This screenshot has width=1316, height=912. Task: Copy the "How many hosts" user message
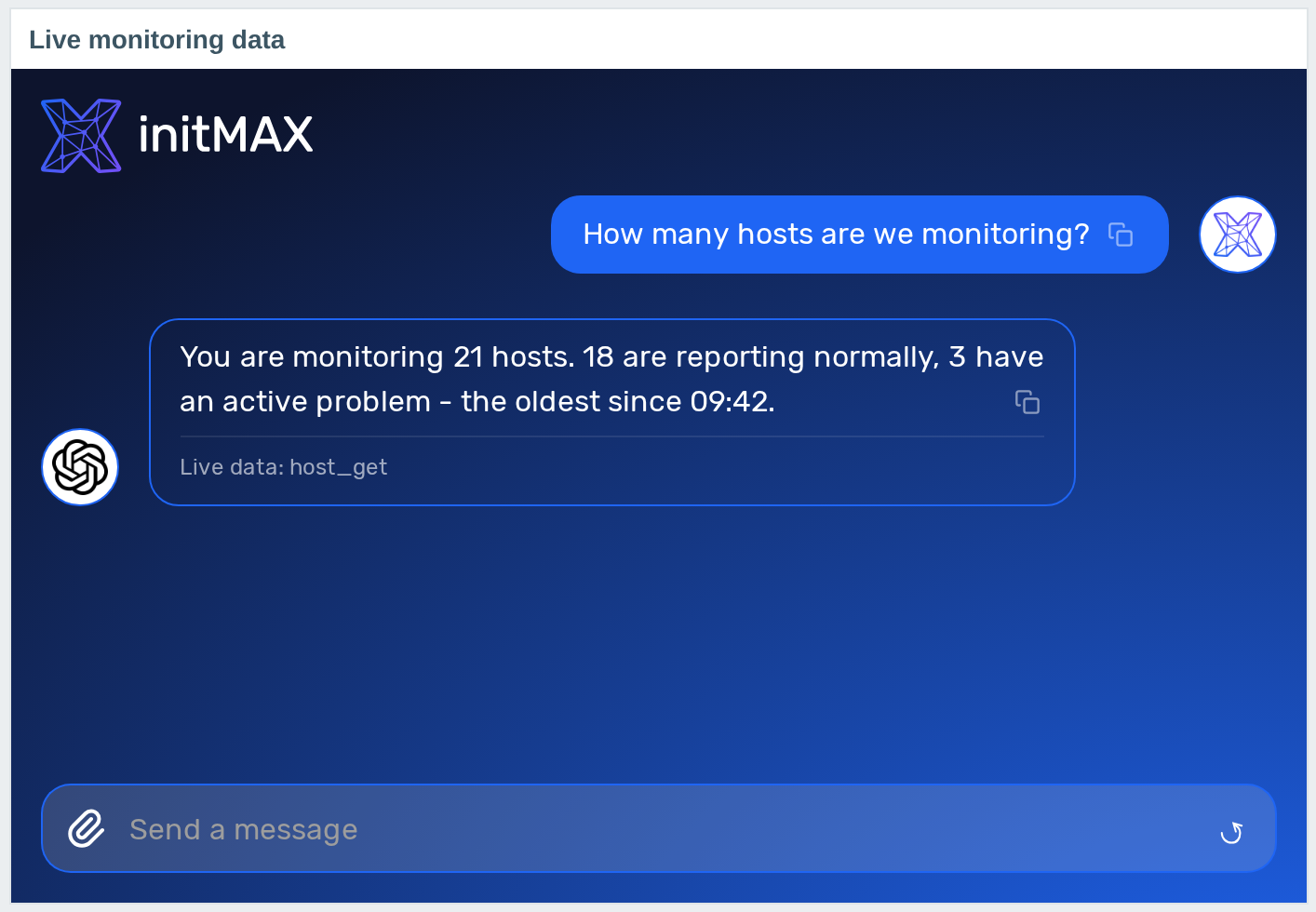1121,235
